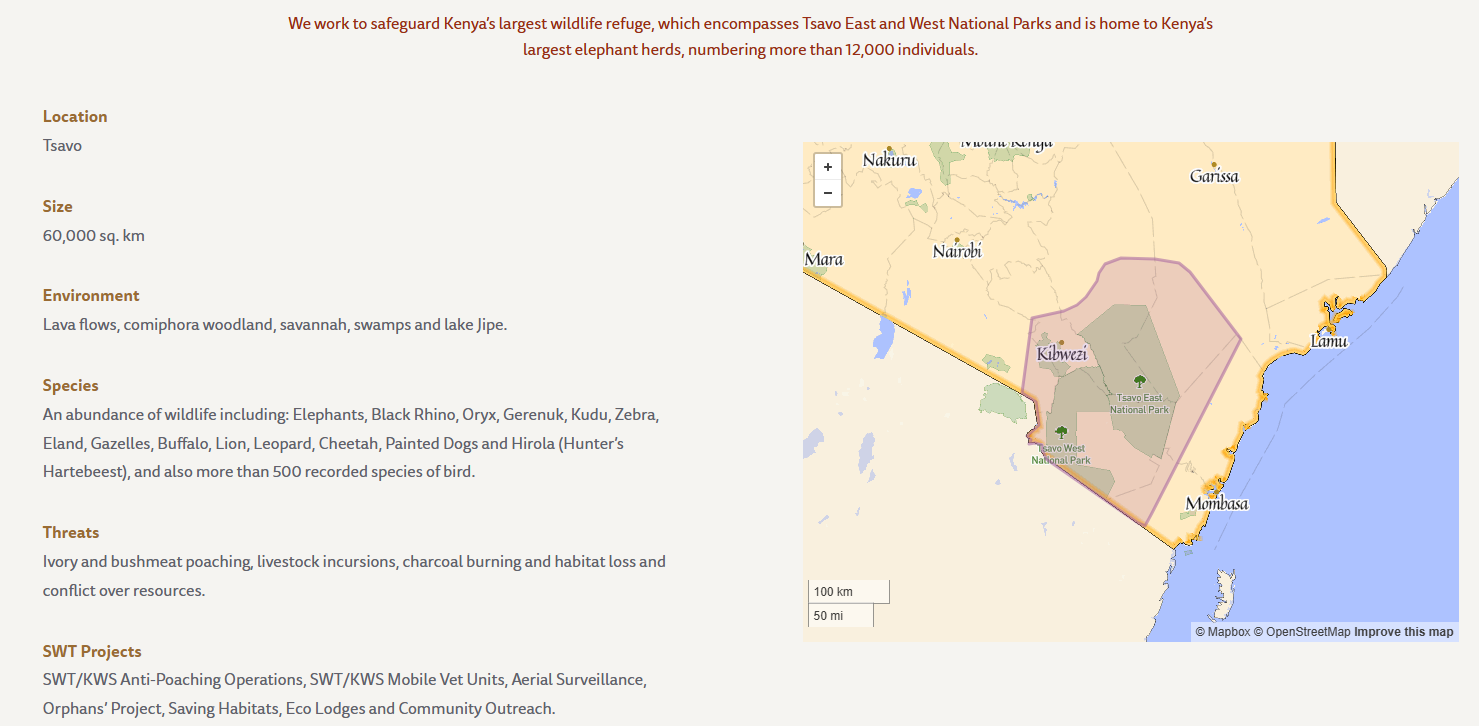Click the Tsavo East National Park tree icon
Screen dimensions: 1479x726
(x=1139, y=381)
